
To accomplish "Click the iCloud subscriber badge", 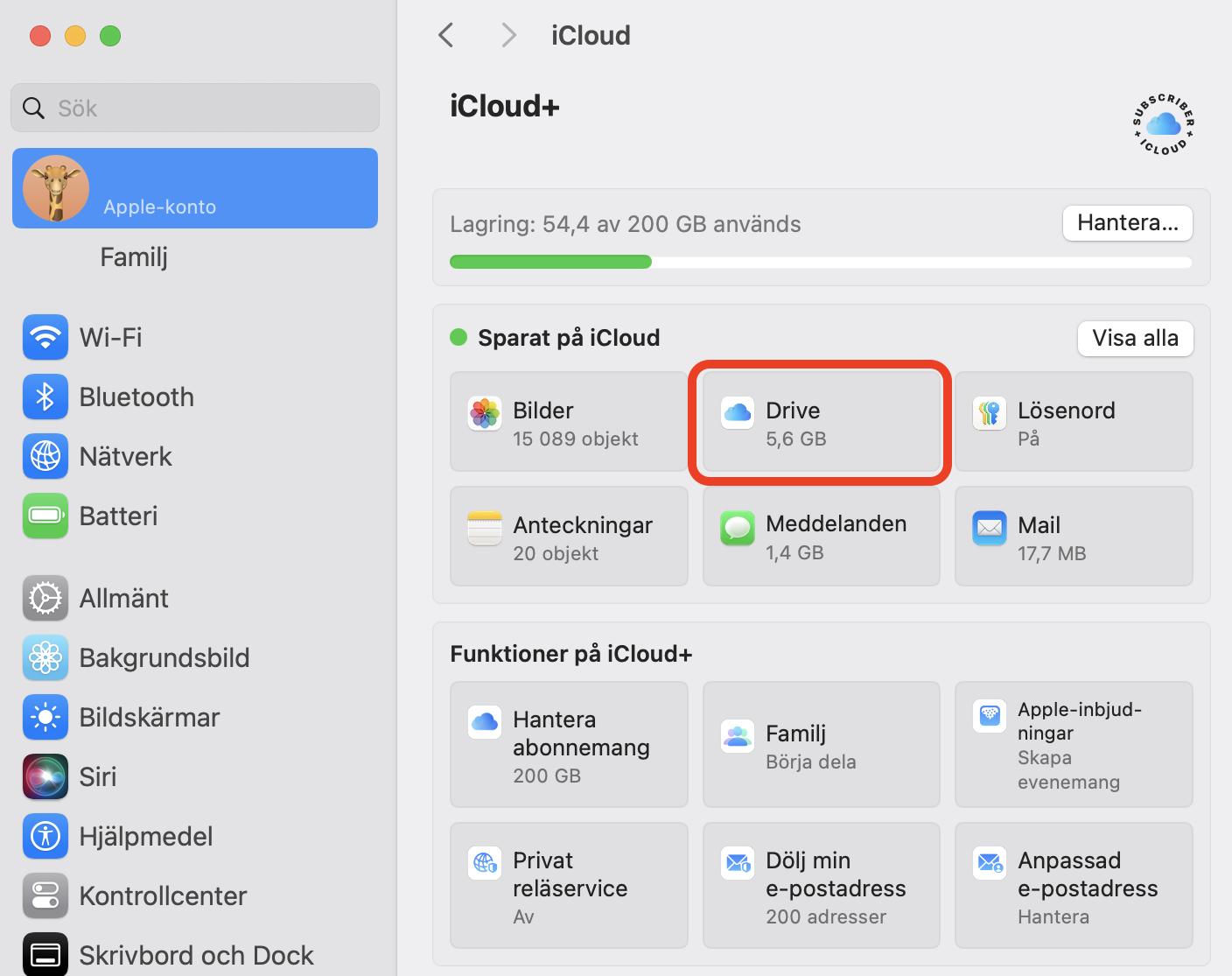I will [x=1163, y=124].
